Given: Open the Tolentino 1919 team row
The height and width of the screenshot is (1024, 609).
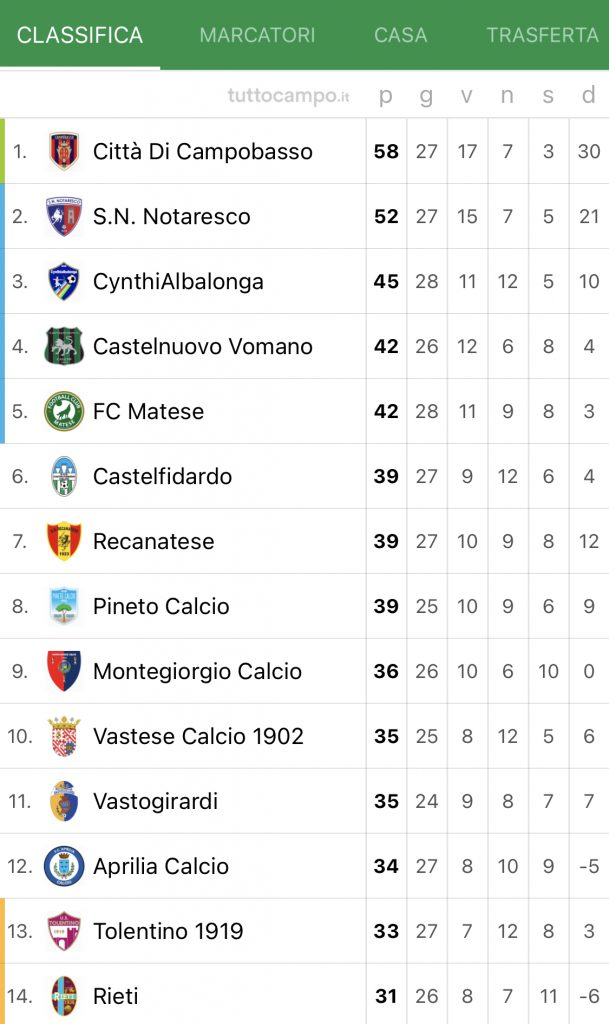Looking at the screenshot, I should pyautogui.click(x=304, y=931).
